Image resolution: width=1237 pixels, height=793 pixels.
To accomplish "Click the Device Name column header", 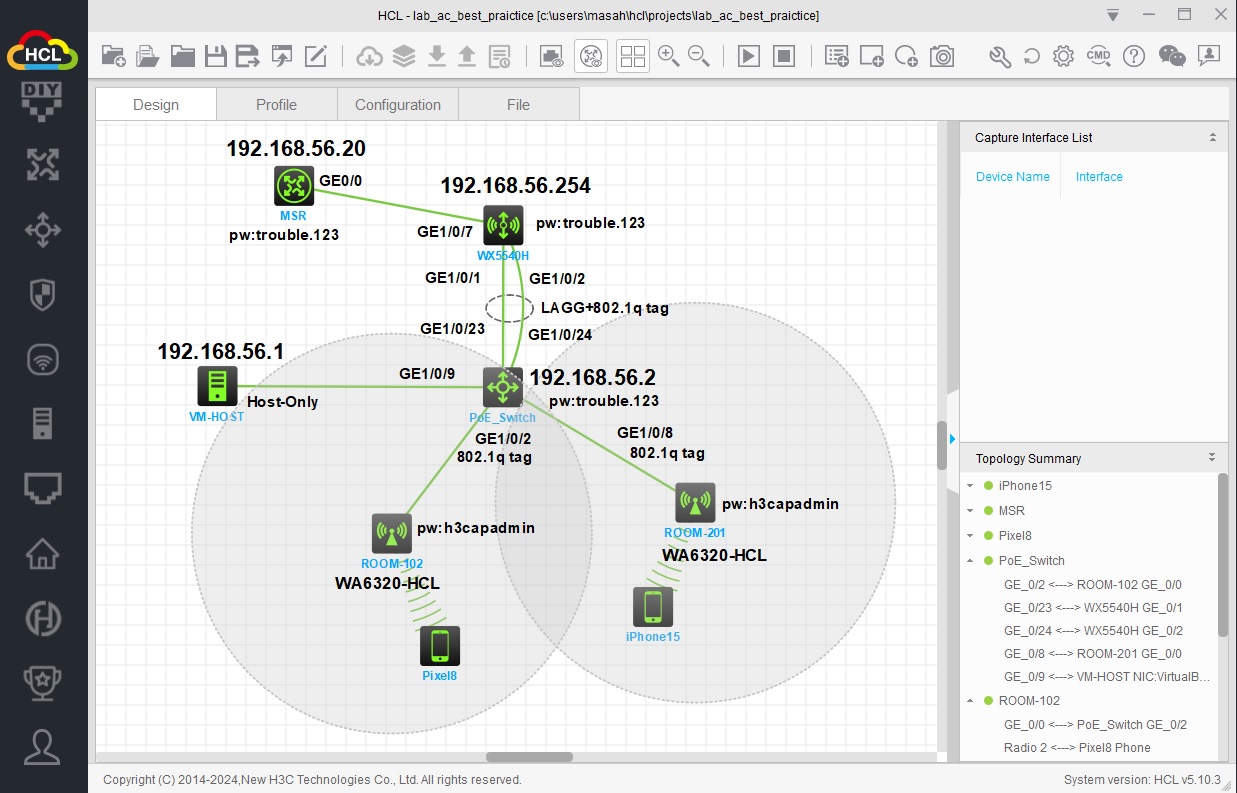I will coord(1013,177).
